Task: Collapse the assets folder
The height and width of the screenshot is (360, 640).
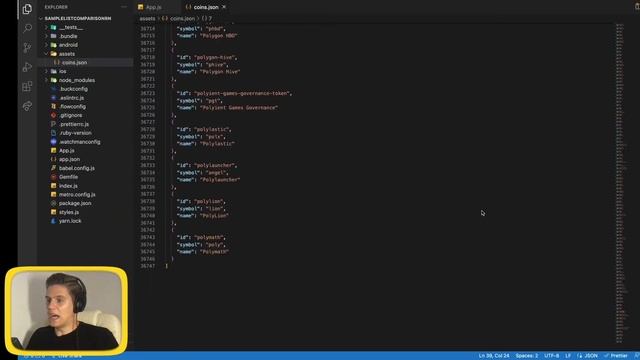Action: (x=67, y=54)
